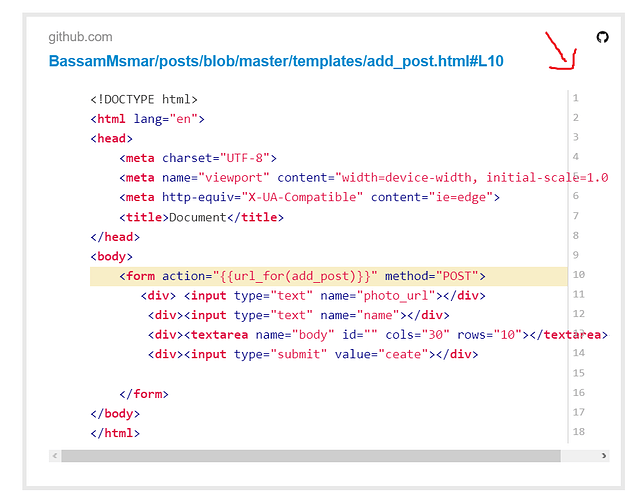Click the meta viewport line
Viewport: 634px width, 500px height.
coord(363,178)
